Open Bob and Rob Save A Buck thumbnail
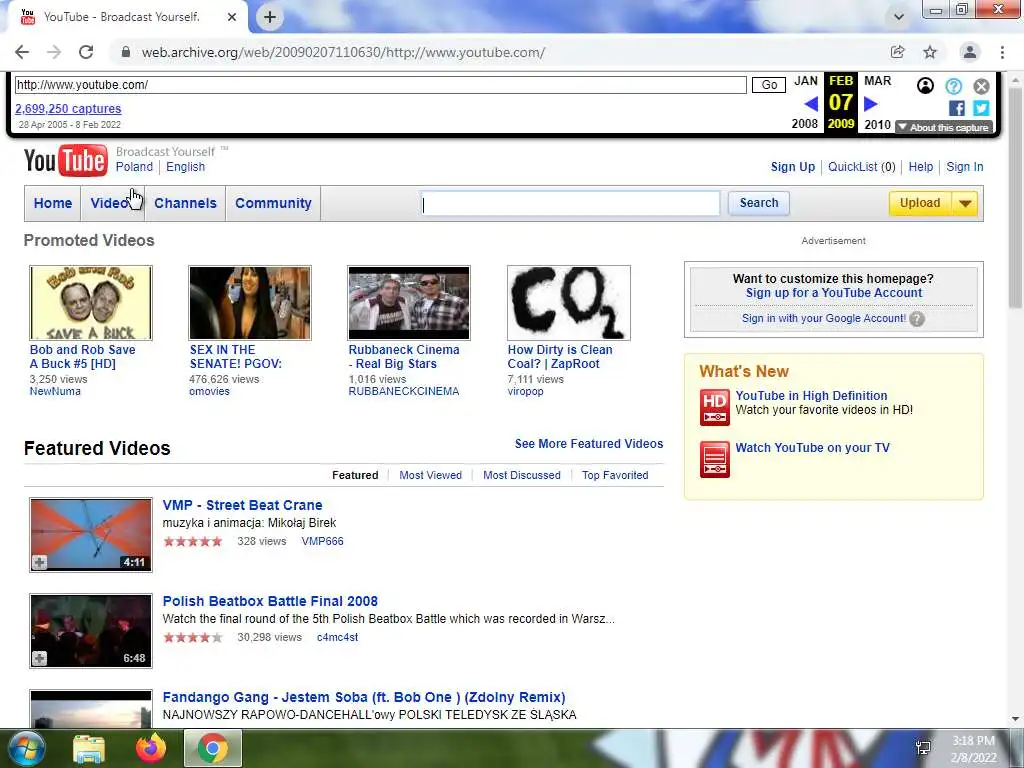Screen dimensions: 1024x768 [x=91, y=302]
